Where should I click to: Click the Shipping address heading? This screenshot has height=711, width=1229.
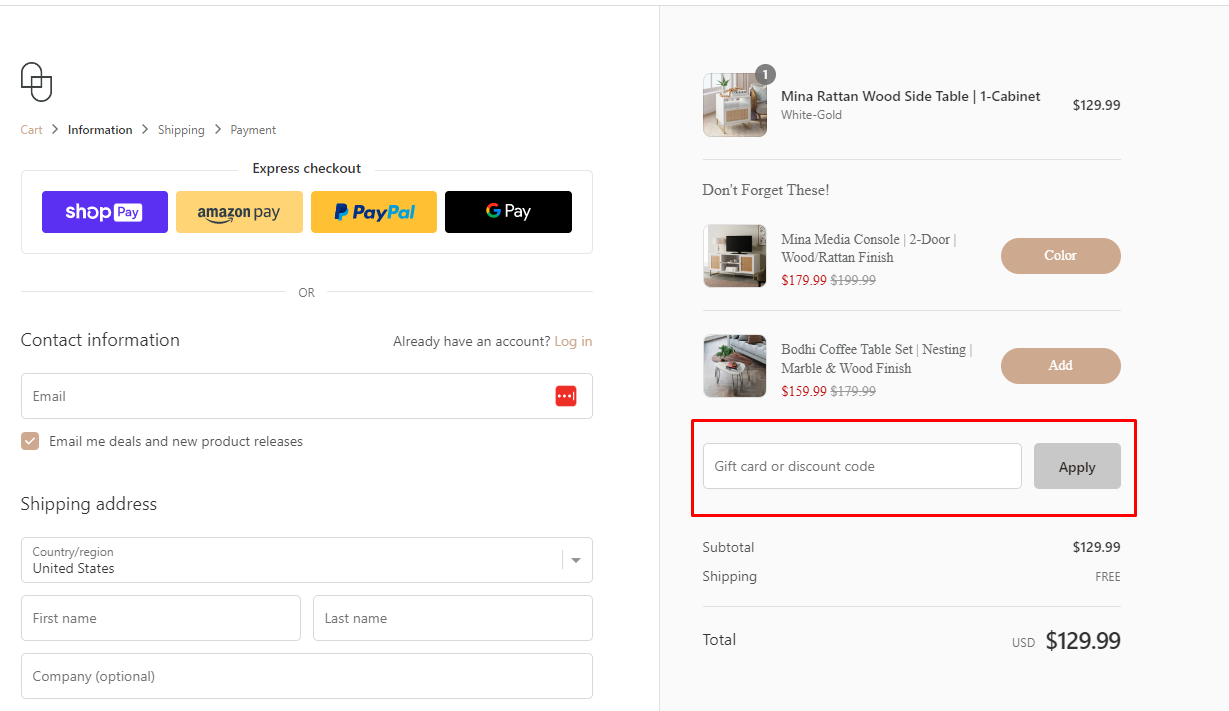[89, 504]
